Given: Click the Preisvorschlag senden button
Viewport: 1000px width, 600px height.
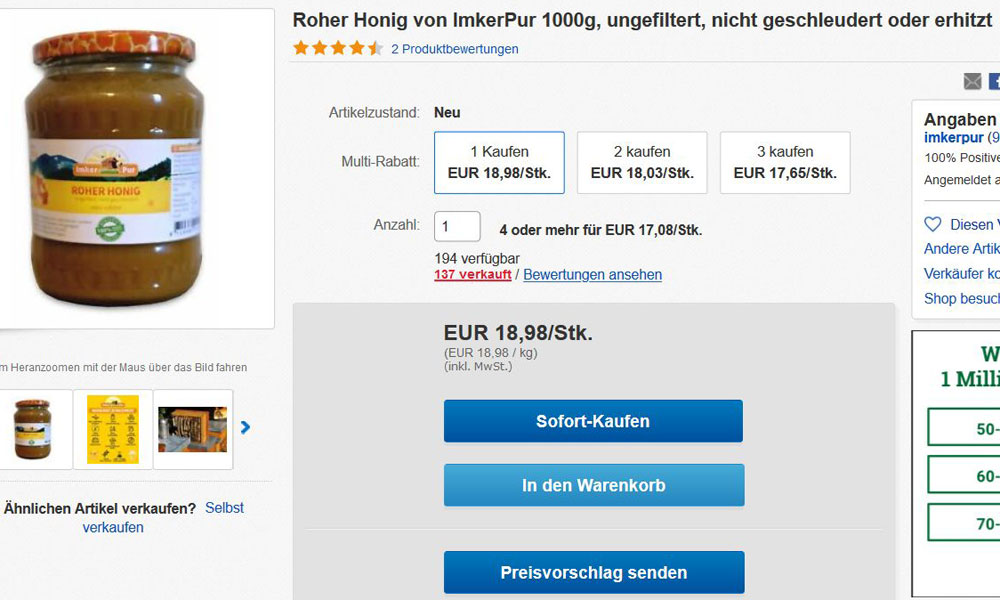Looking at the screenshot, I should pos(594,573).
